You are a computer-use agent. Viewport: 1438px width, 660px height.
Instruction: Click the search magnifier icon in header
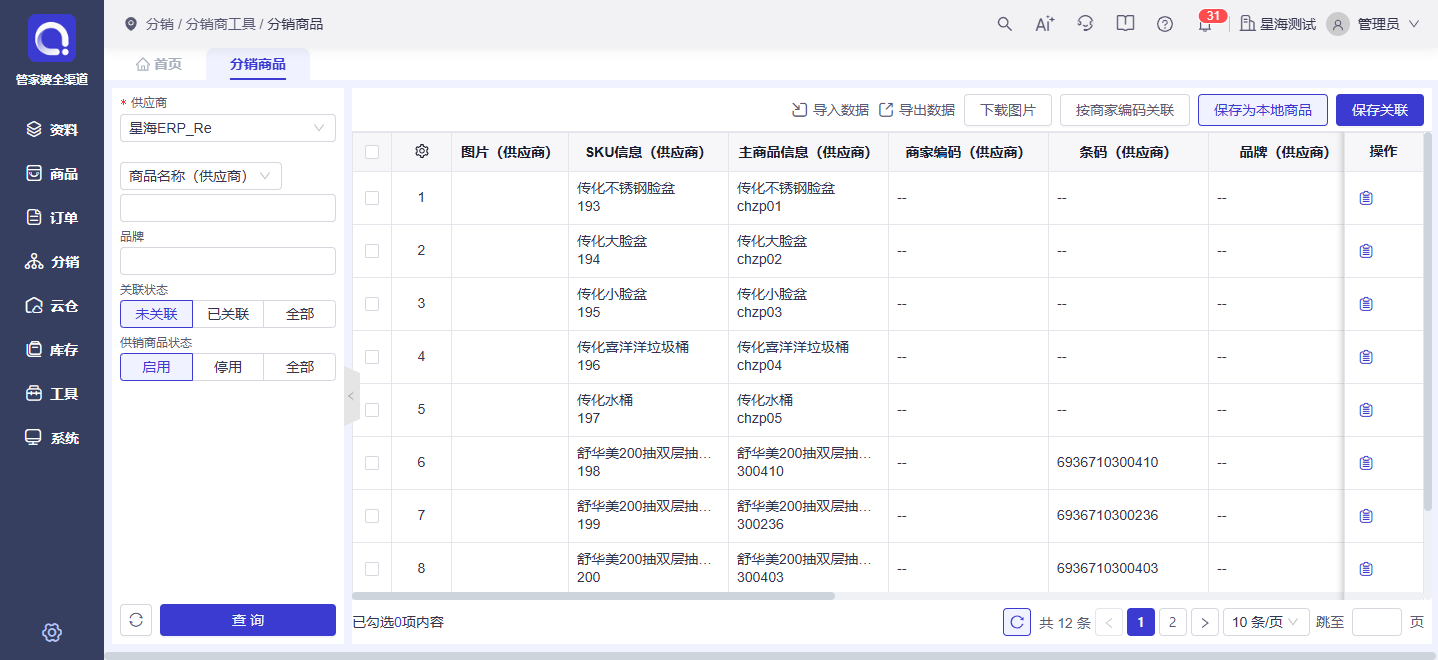tap(1005, 24)
